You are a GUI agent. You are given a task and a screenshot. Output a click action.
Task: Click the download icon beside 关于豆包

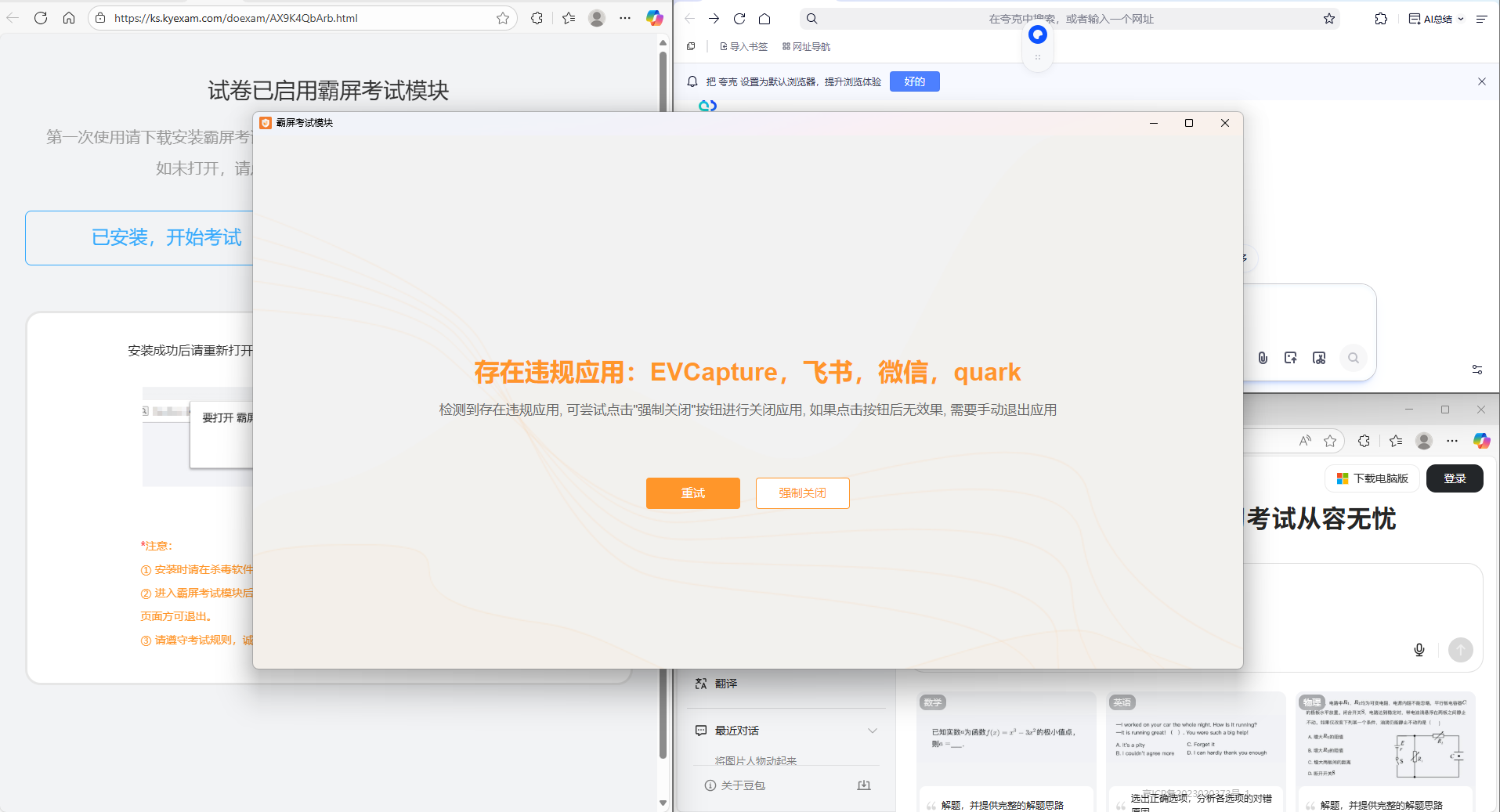pyautogui.click(x=864, y=785)
